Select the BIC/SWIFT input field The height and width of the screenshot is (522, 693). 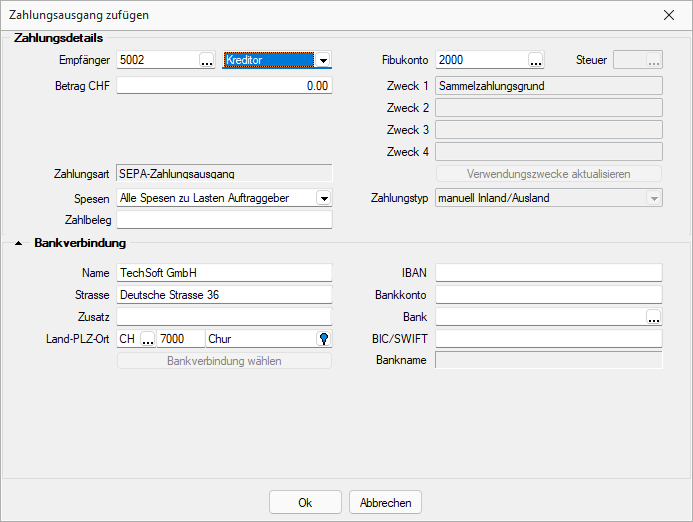(548, 339)
